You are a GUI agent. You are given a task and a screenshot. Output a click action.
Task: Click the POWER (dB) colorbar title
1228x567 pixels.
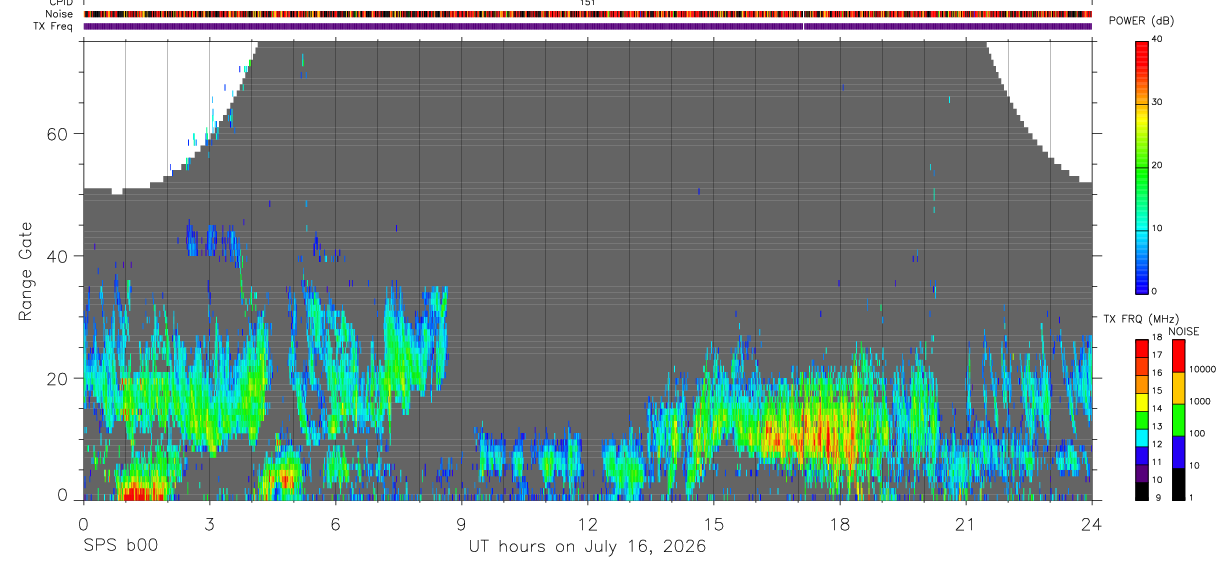(x=1143, y=21)
